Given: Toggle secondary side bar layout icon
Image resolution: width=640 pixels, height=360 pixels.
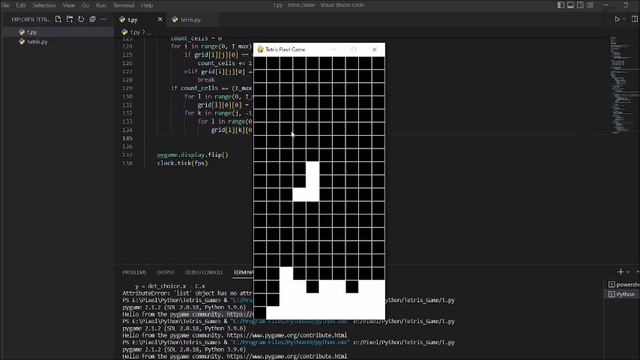Looking at the screenshot, I should click(580, 5).
